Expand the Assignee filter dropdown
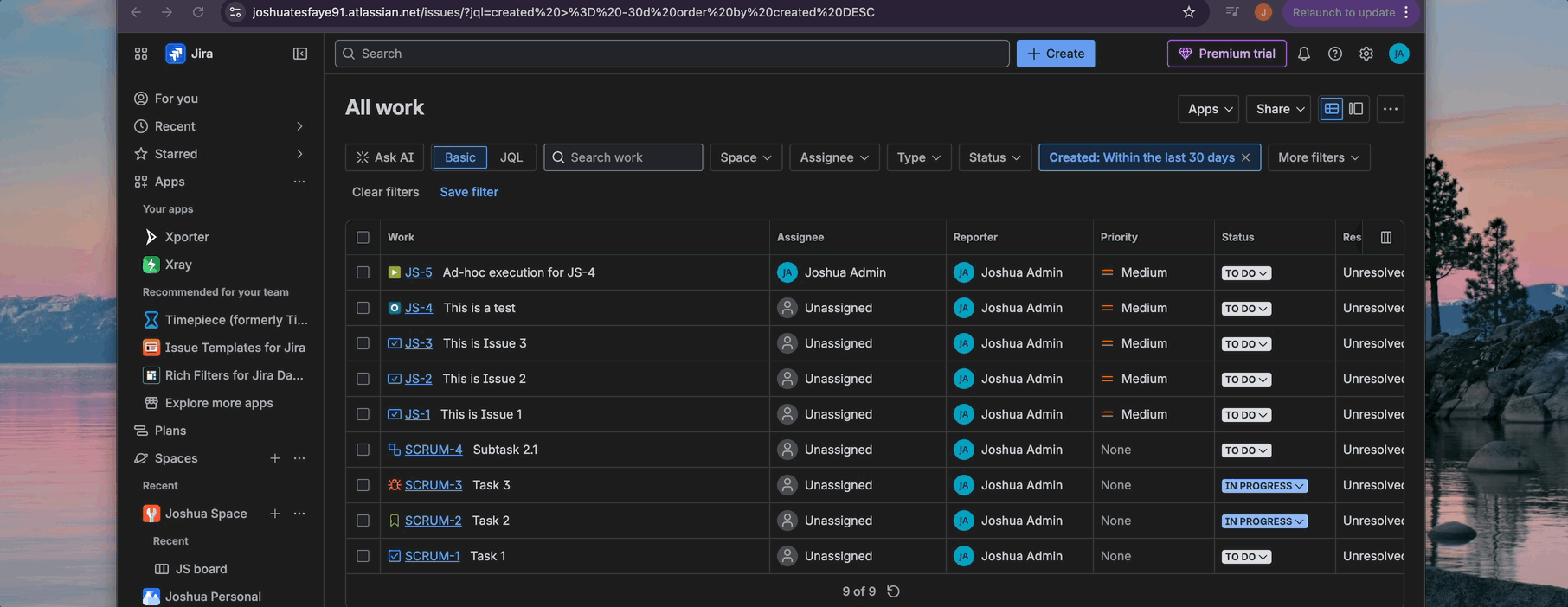Screen dimensions: 1568x607 833,157
